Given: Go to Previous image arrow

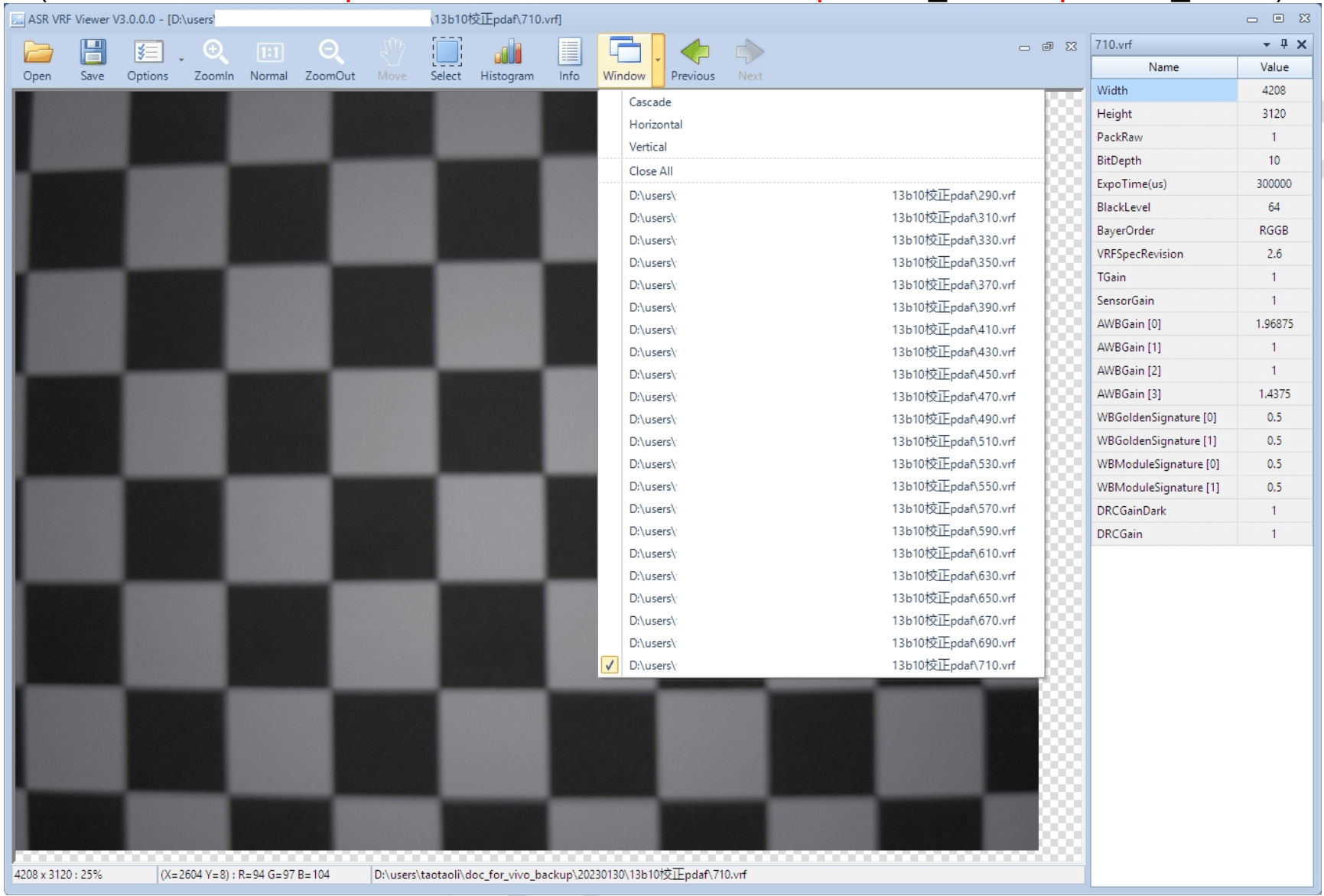Looking at the screenshot, I should [x=693, y=53].
